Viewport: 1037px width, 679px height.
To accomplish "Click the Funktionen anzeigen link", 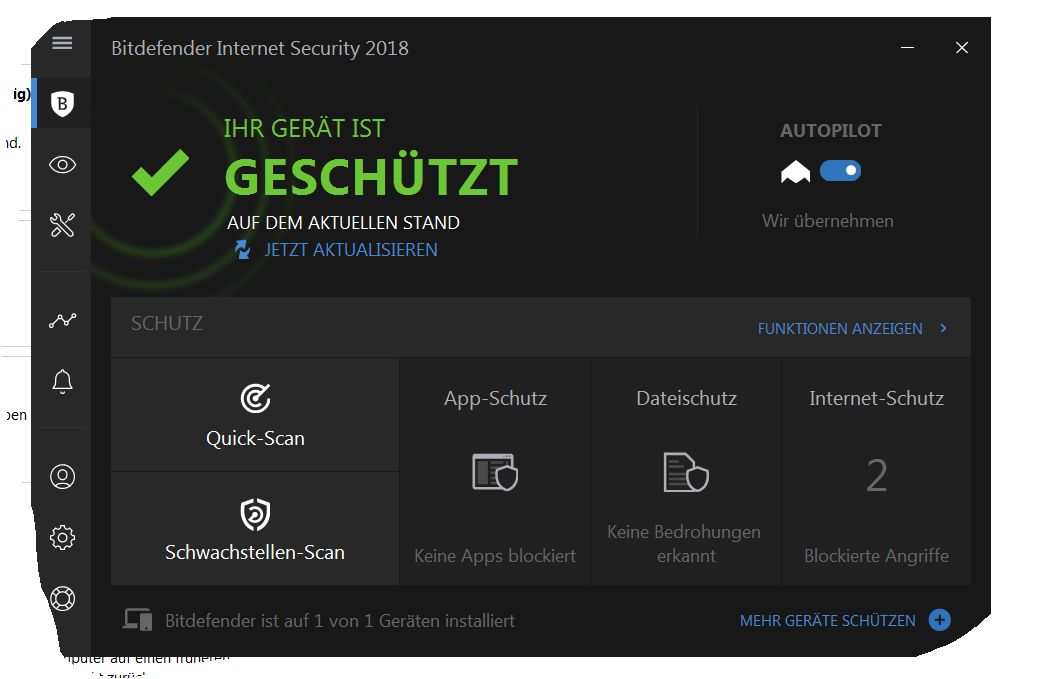I will (x=840, y=328).
